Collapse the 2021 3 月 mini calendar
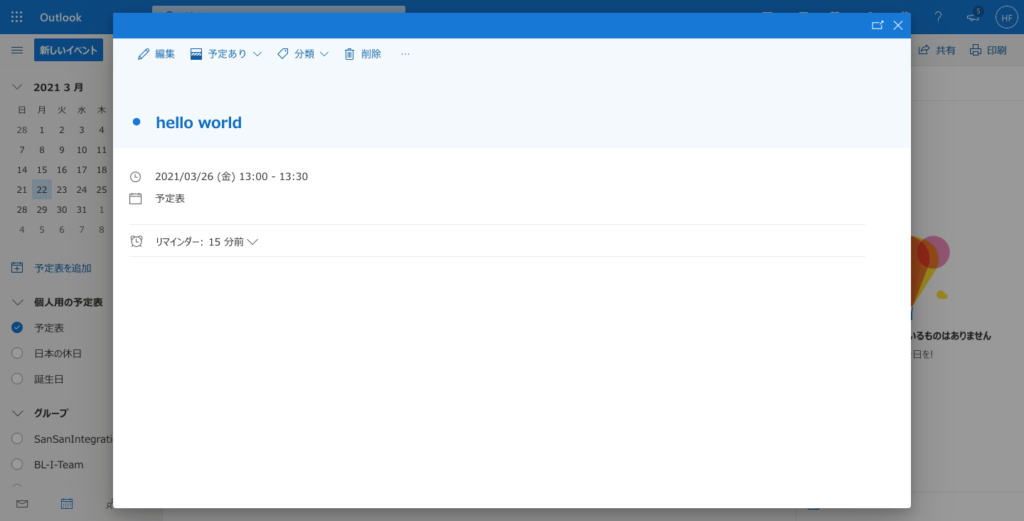 point(17,87)
